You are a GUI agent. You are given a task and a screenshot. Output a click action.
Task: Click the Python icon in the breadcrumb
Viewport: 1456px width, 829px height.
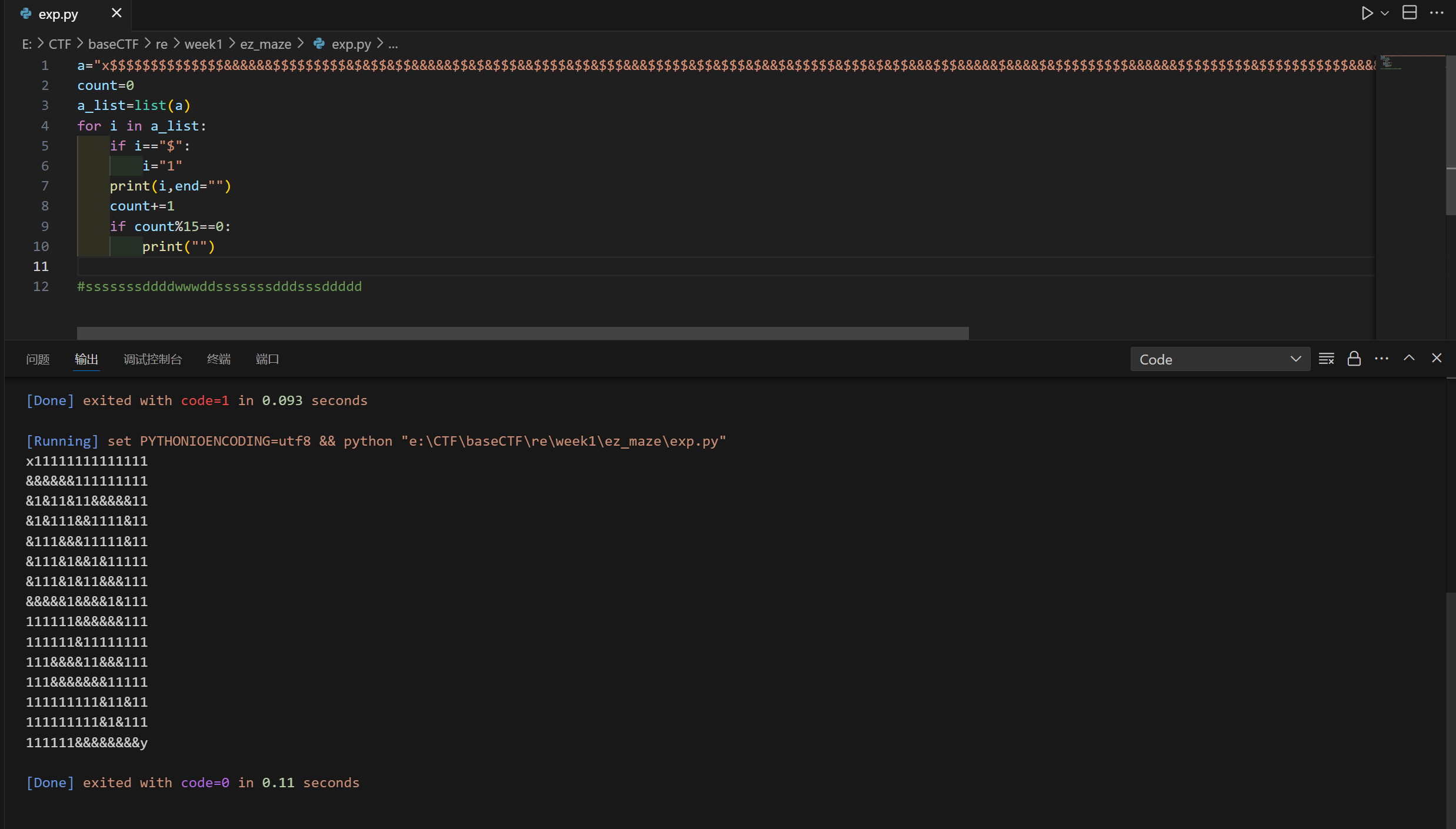[x=319, y=44]
